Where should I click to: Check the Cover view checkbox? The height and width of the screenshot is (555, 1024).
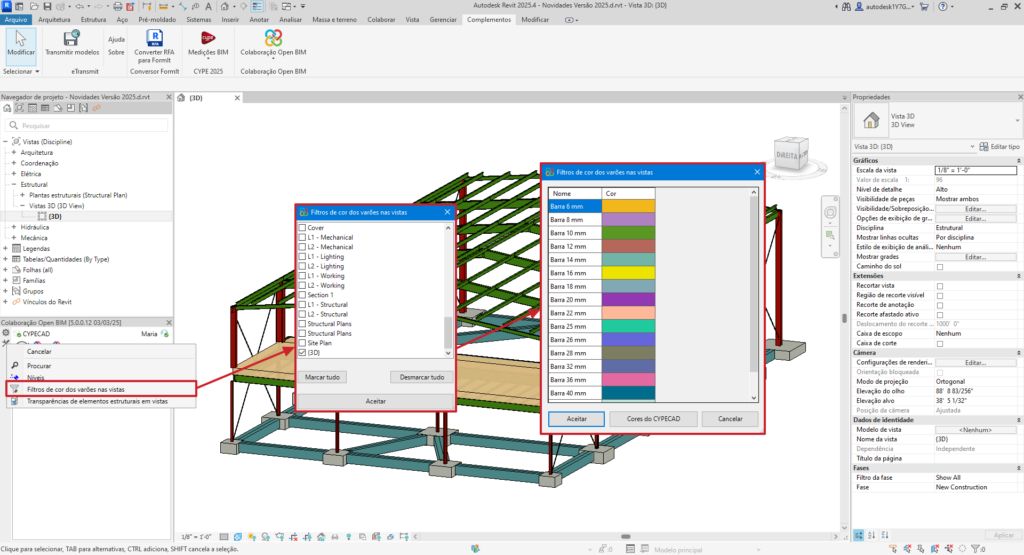coord(302,228)
